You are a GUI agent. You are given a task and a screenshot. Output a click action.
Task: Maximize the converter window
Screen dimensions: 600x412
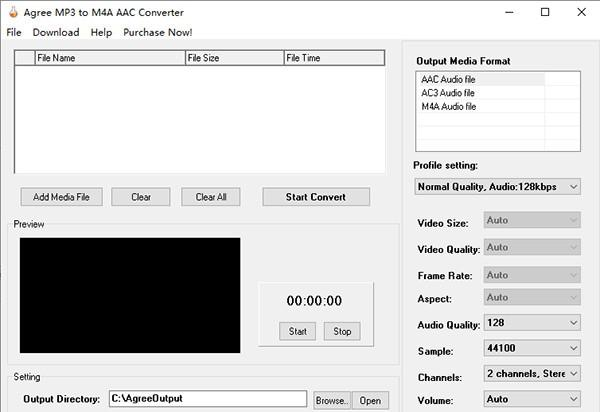click(x=545, y=12)
